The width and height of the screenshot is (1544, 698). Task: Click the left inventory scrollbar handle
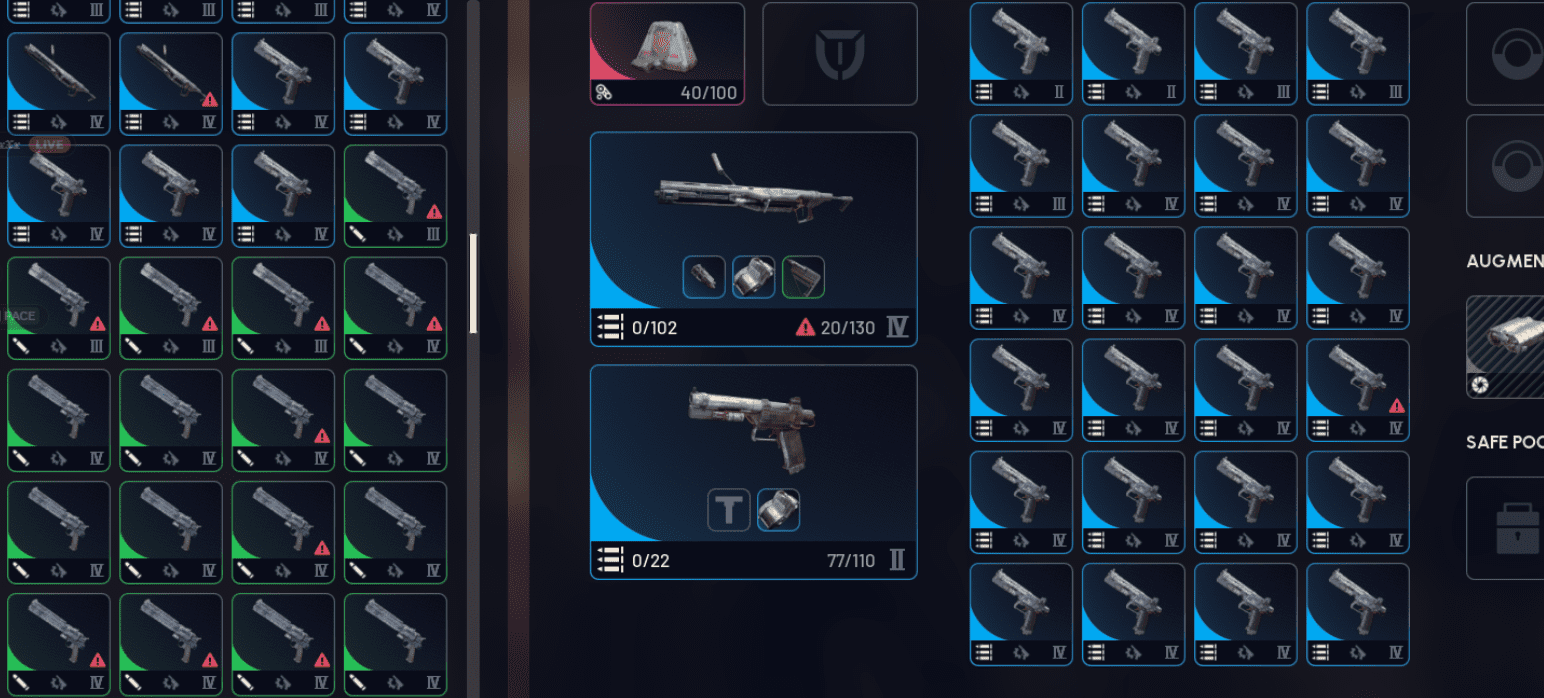pos(474,283)
